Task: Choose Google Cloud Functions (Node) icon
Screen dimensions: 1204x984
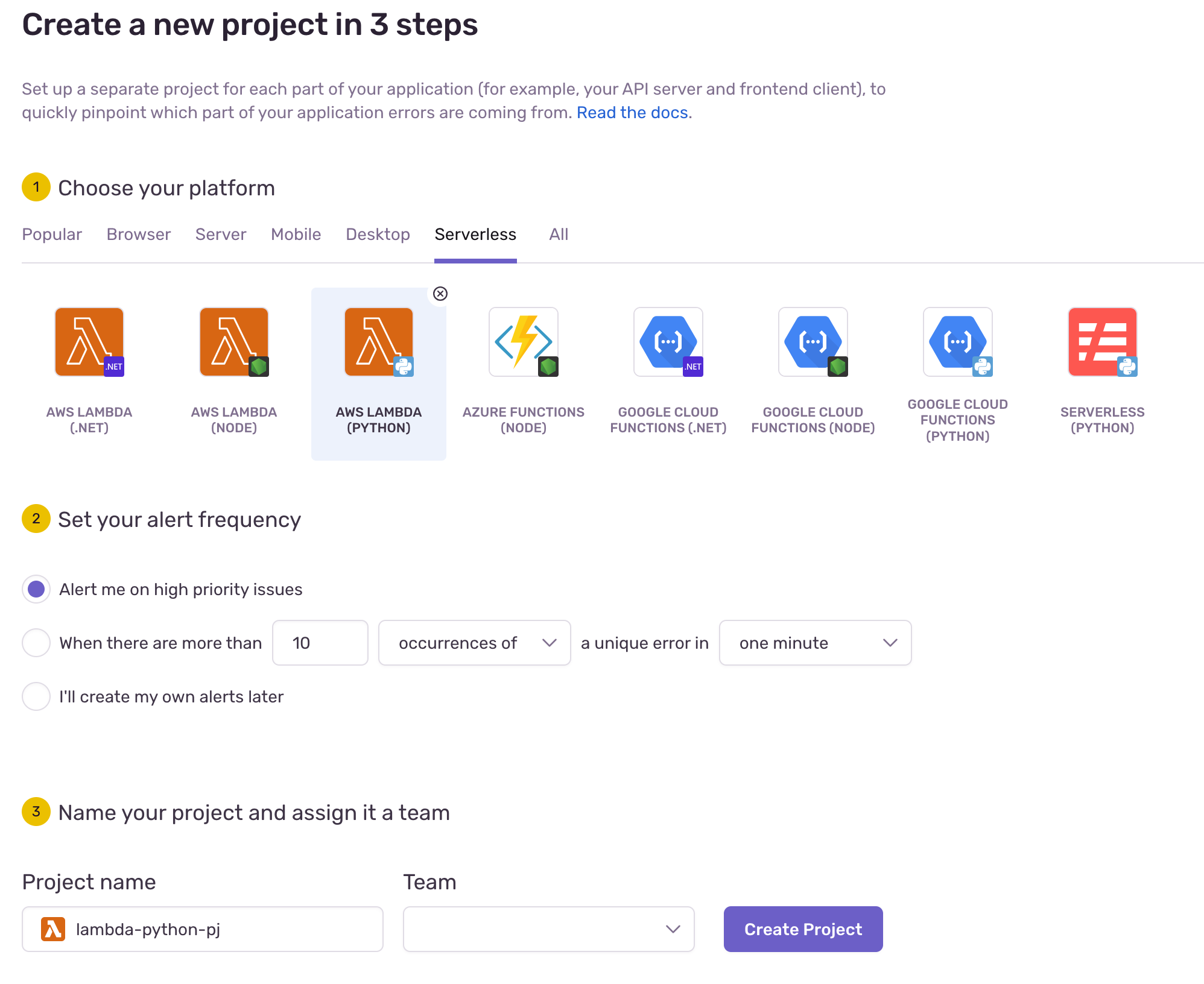Action: click(813, 342)
